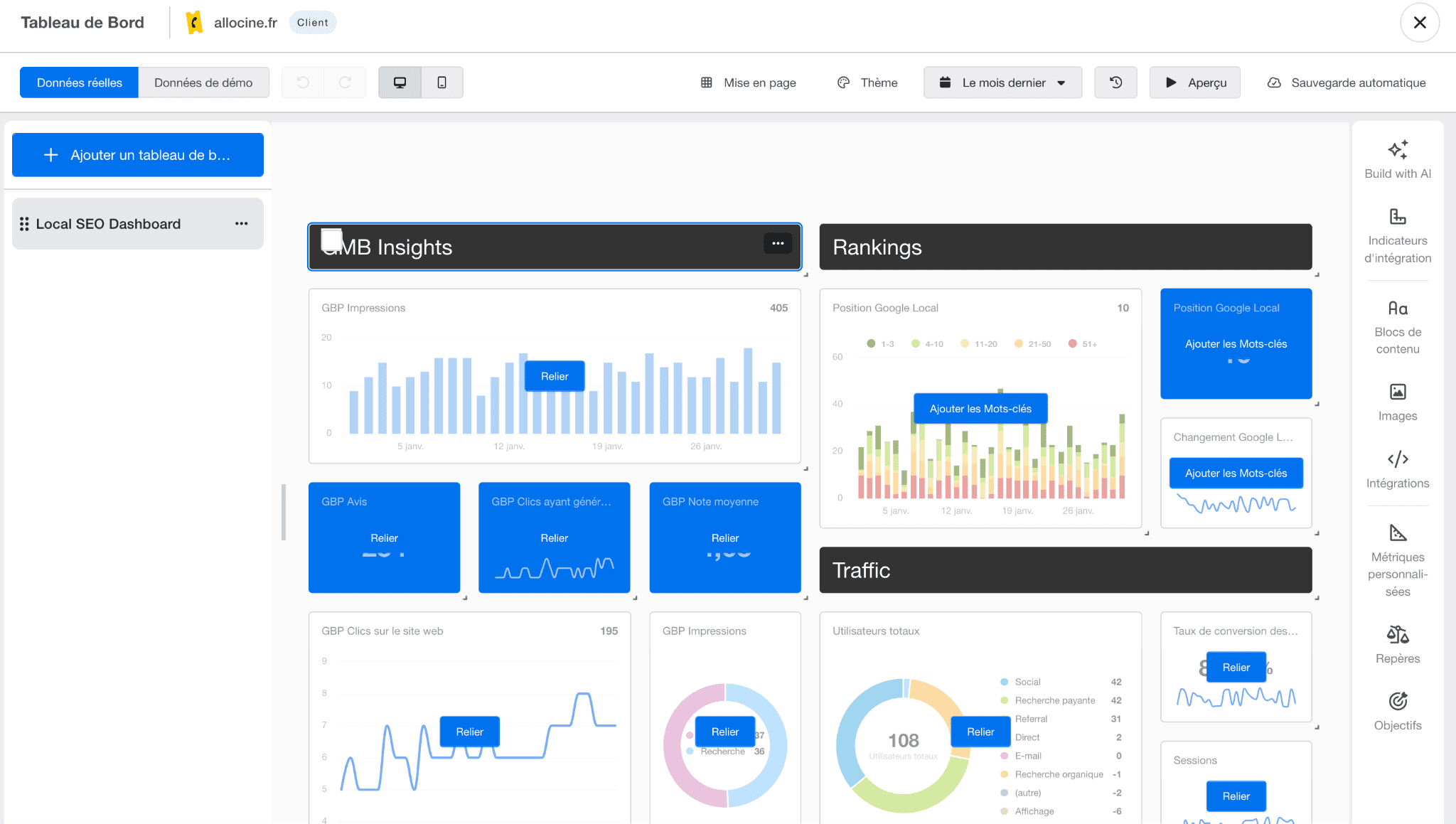This screenshot has width=1456, height=824.
Task: Switch to mobile preview view
Action: click(x=442, y=82)
